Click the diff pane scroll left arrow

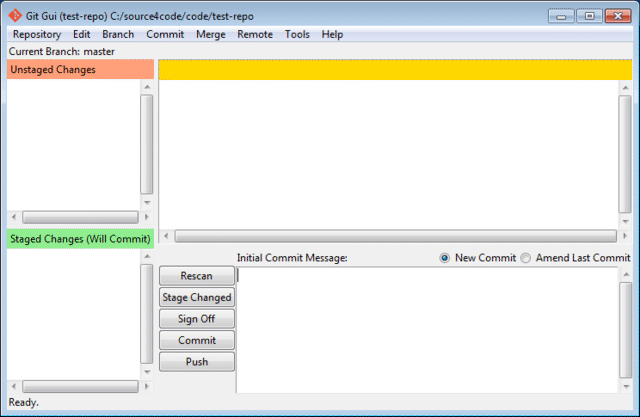click(166, 236)
